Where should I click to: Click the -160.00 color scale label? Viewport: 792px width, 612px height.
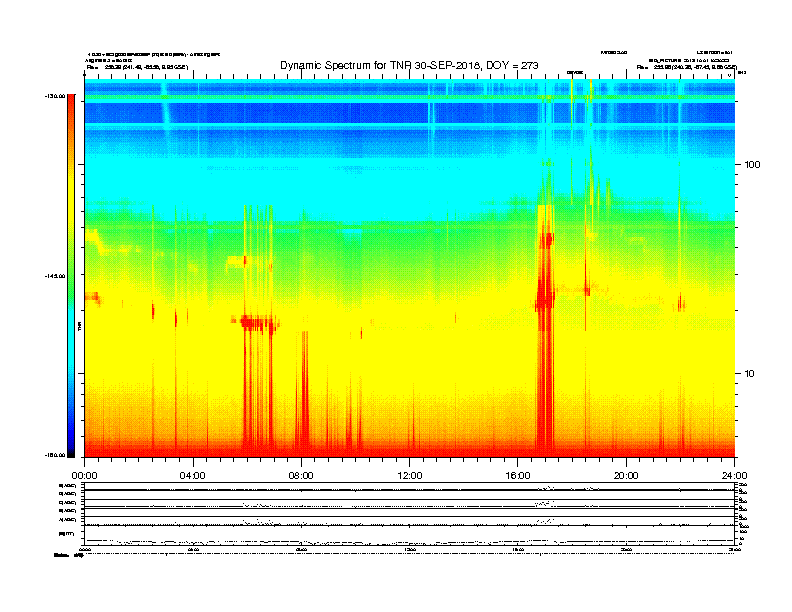55,455
